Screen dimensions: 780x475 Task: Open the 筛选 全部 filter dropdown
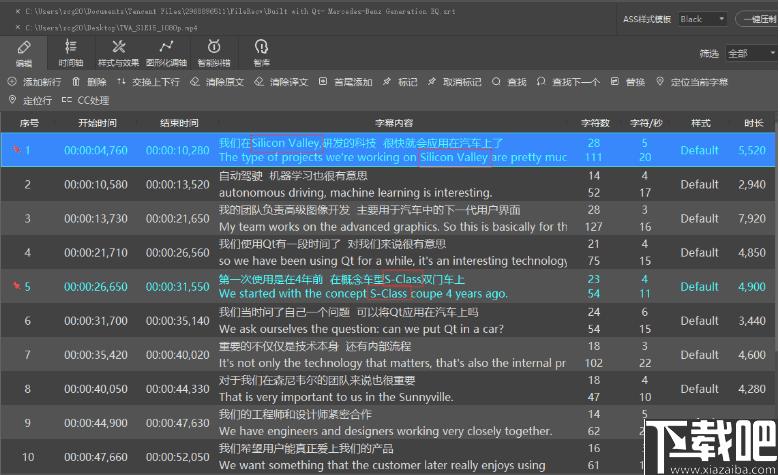click(751, 53)
